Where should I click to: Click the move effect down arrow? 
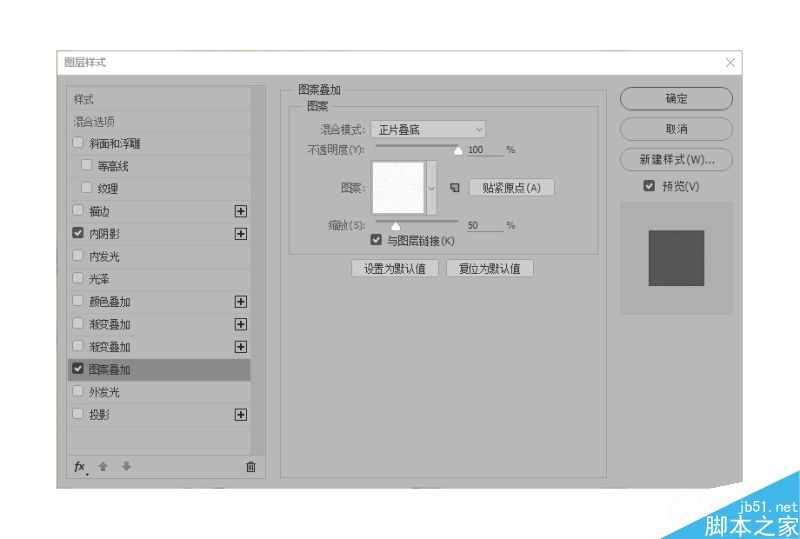(x=127, y=467)
